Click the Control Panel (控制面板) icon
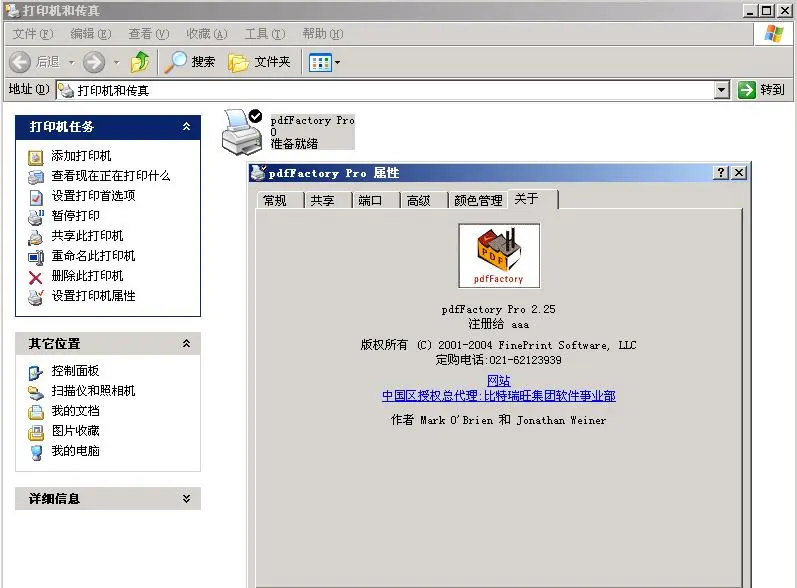The height and width of the screenshot is (588, 797). point(35,373)
